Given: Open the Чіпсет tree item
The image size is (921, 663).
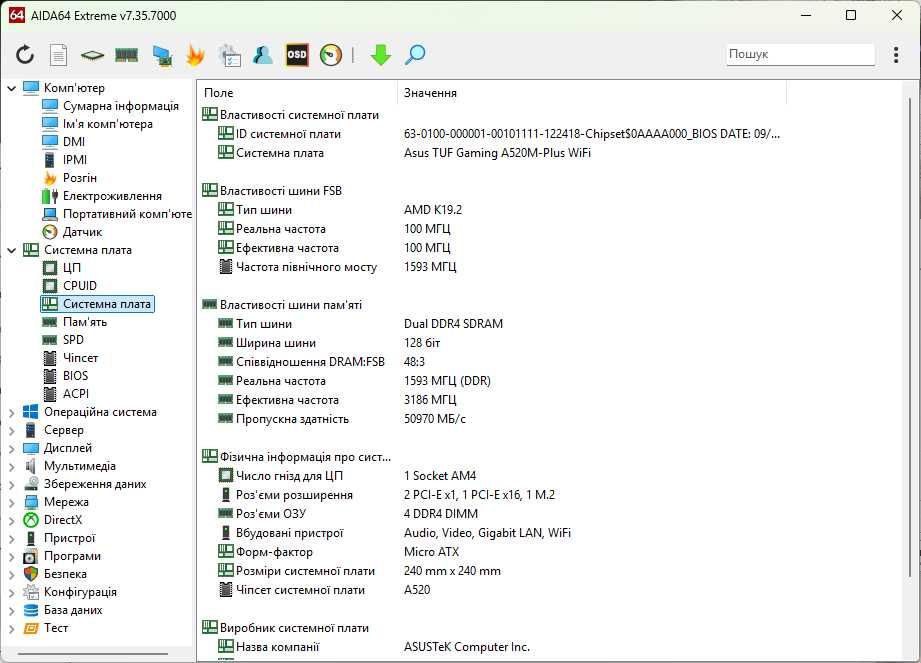Looking at the screenshot, I should click(80, 358).
